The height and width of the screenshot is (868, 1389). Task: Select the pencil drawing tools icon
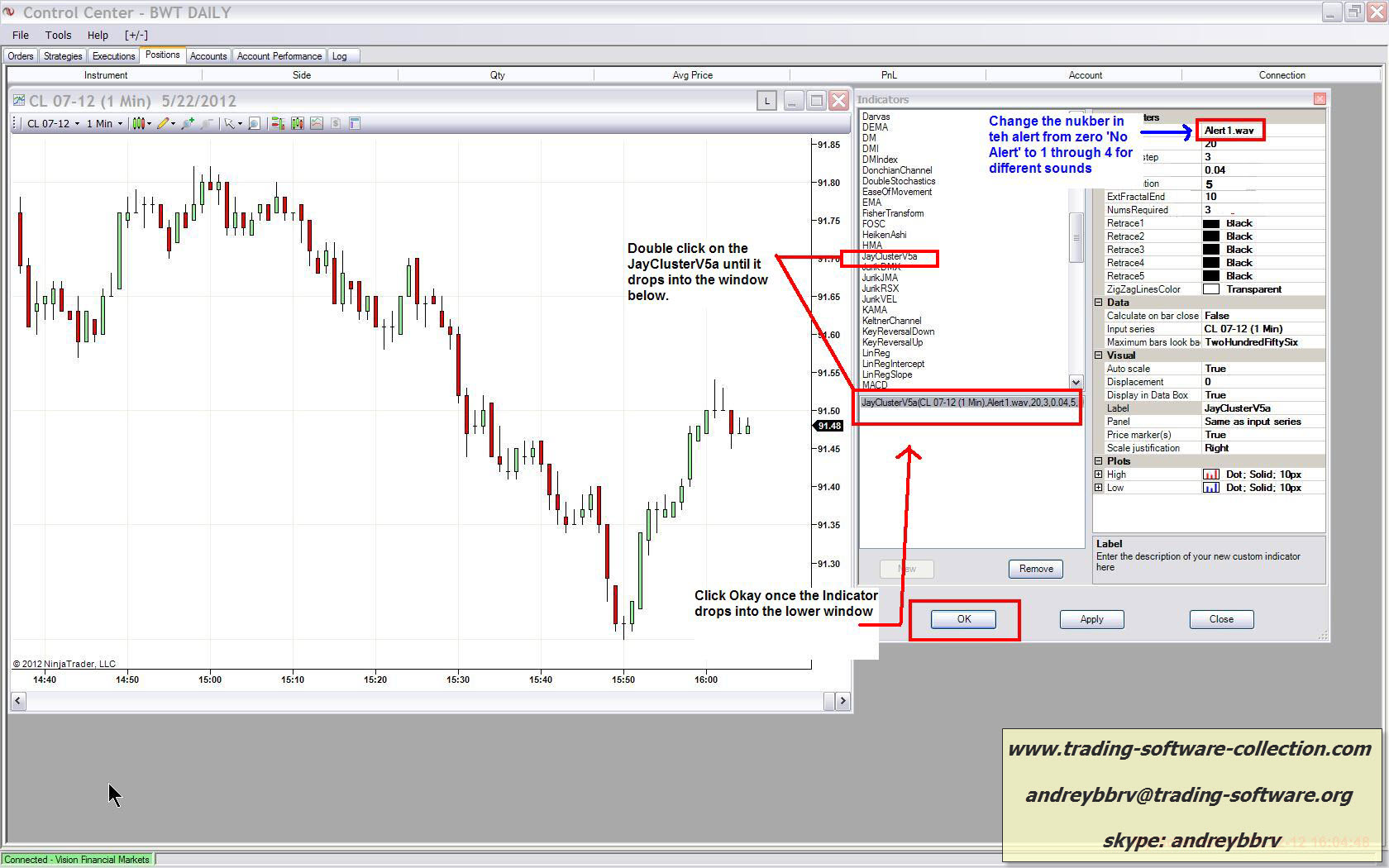[x=164, y=124]
